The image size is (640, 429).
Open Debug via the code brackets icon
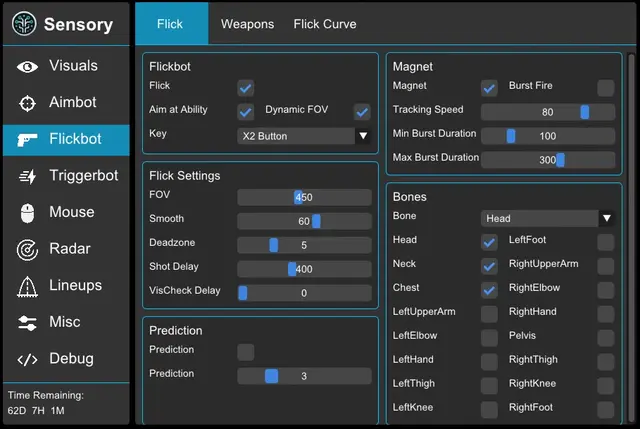click(x=28, y=359)
